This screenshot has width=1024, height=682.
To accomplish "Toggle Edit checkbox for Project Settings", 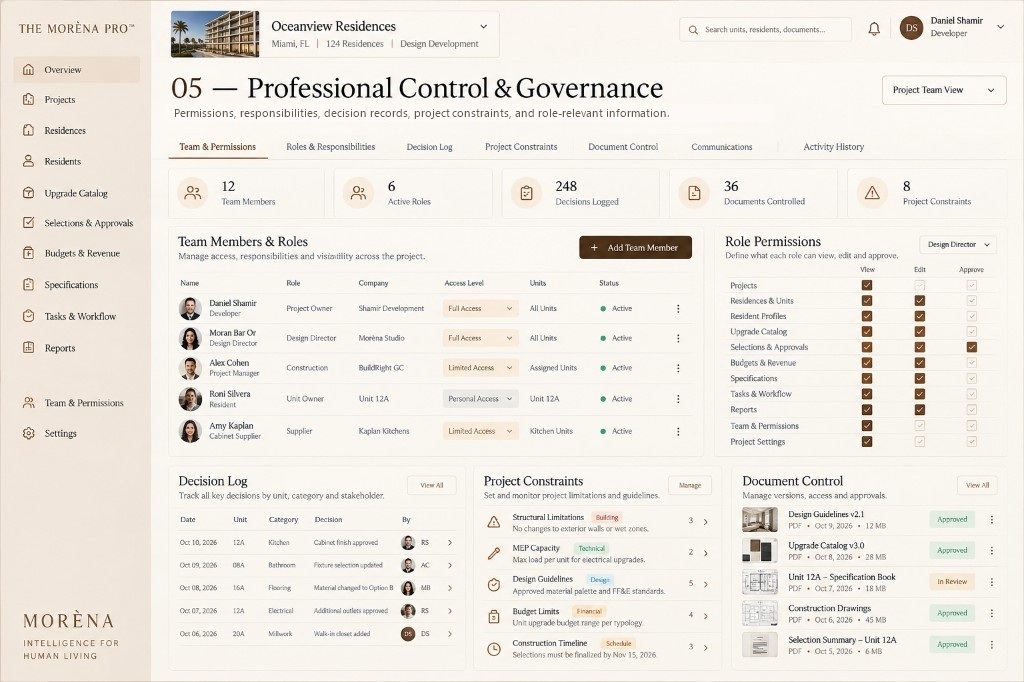I will coord(920,442).
